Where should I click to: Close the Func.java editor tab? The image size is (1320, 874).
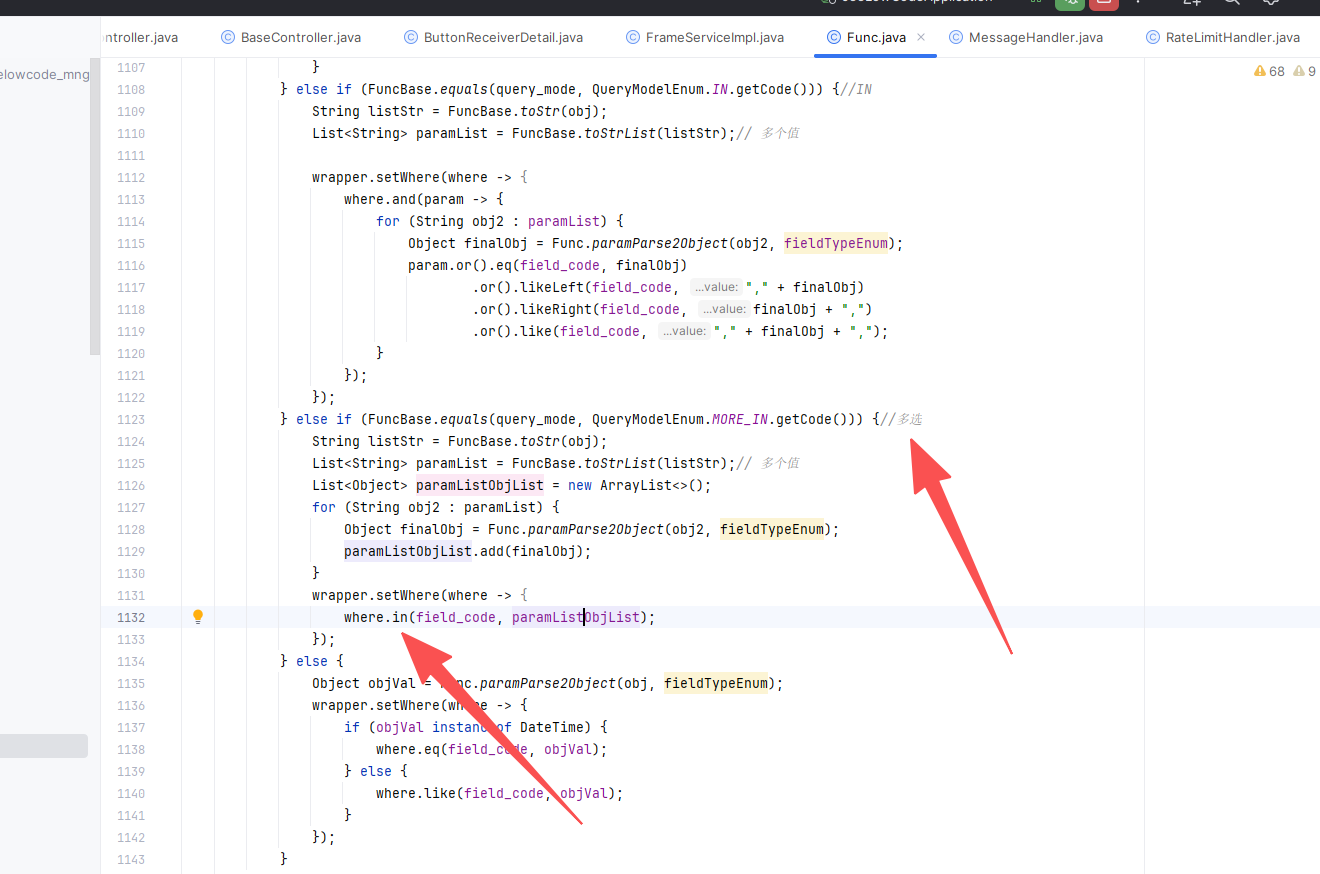coord(921,37)
